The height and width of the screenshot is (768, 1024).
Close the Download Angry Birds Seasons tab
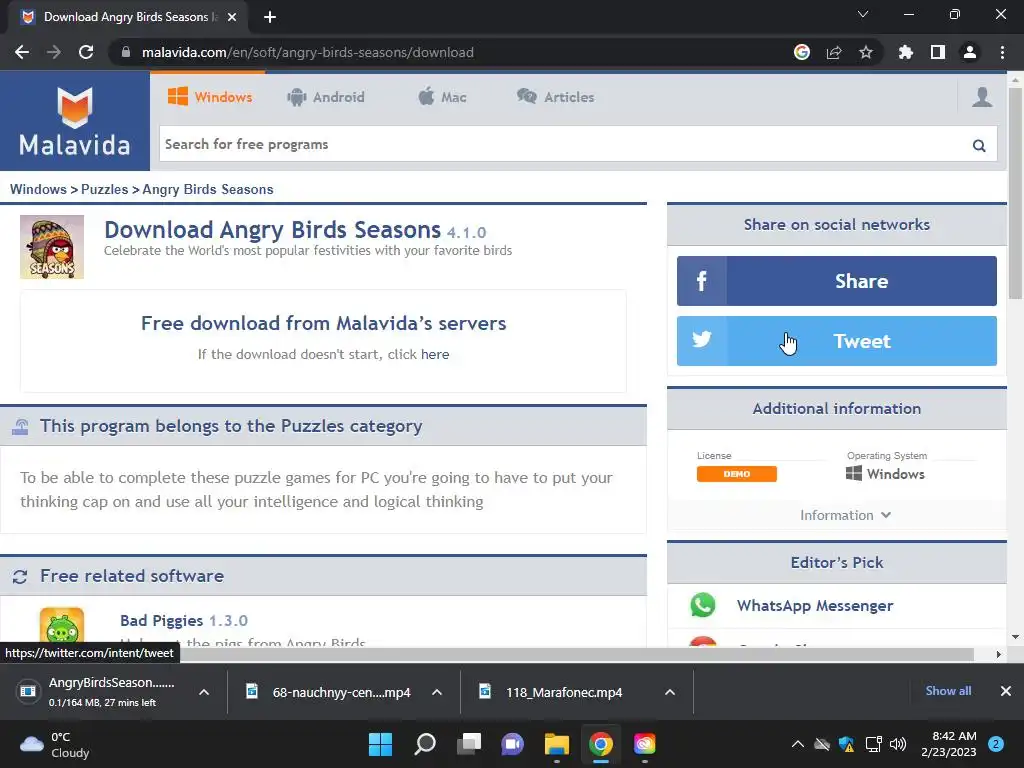[232, 17]
